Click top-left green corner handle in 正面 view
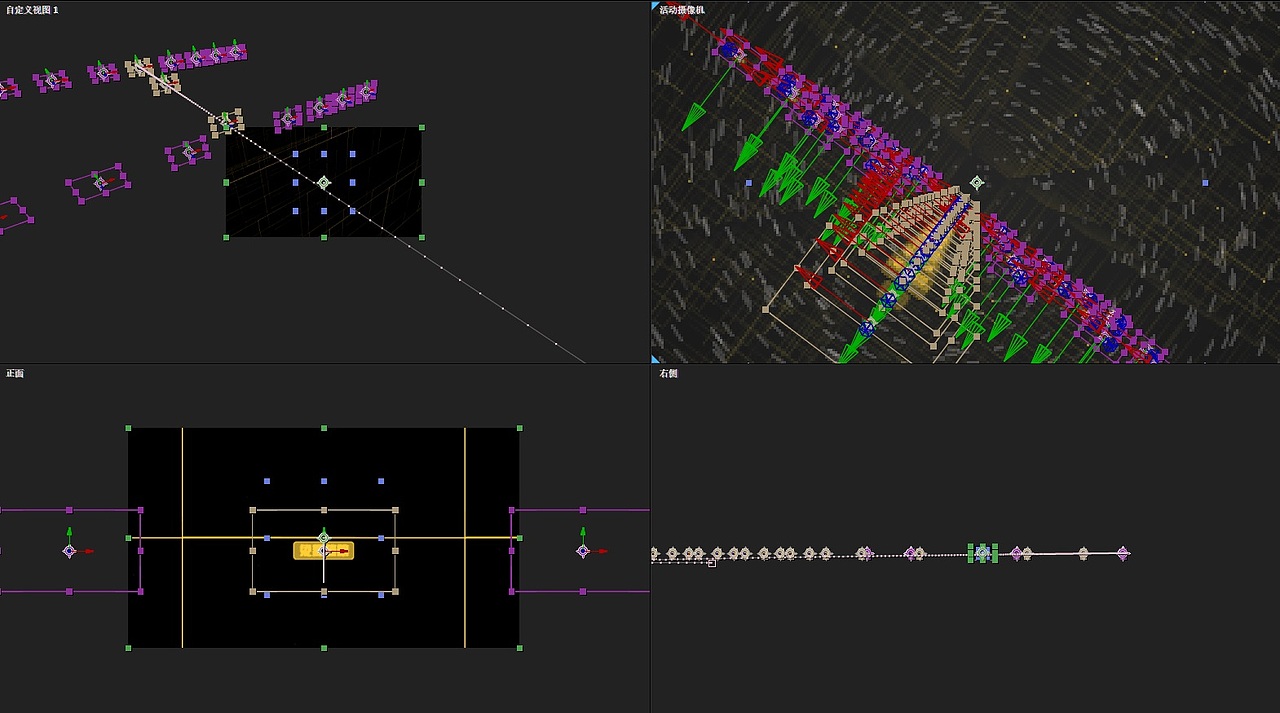 tap(128, 428)
